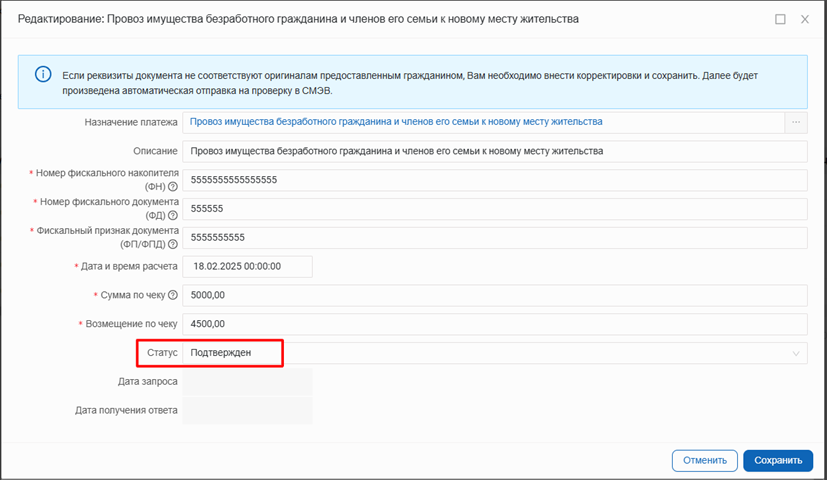The height and width of the screenshot is (480, 827).
Task: Click help icon next to Сумма по чеку
Action: 173,295
